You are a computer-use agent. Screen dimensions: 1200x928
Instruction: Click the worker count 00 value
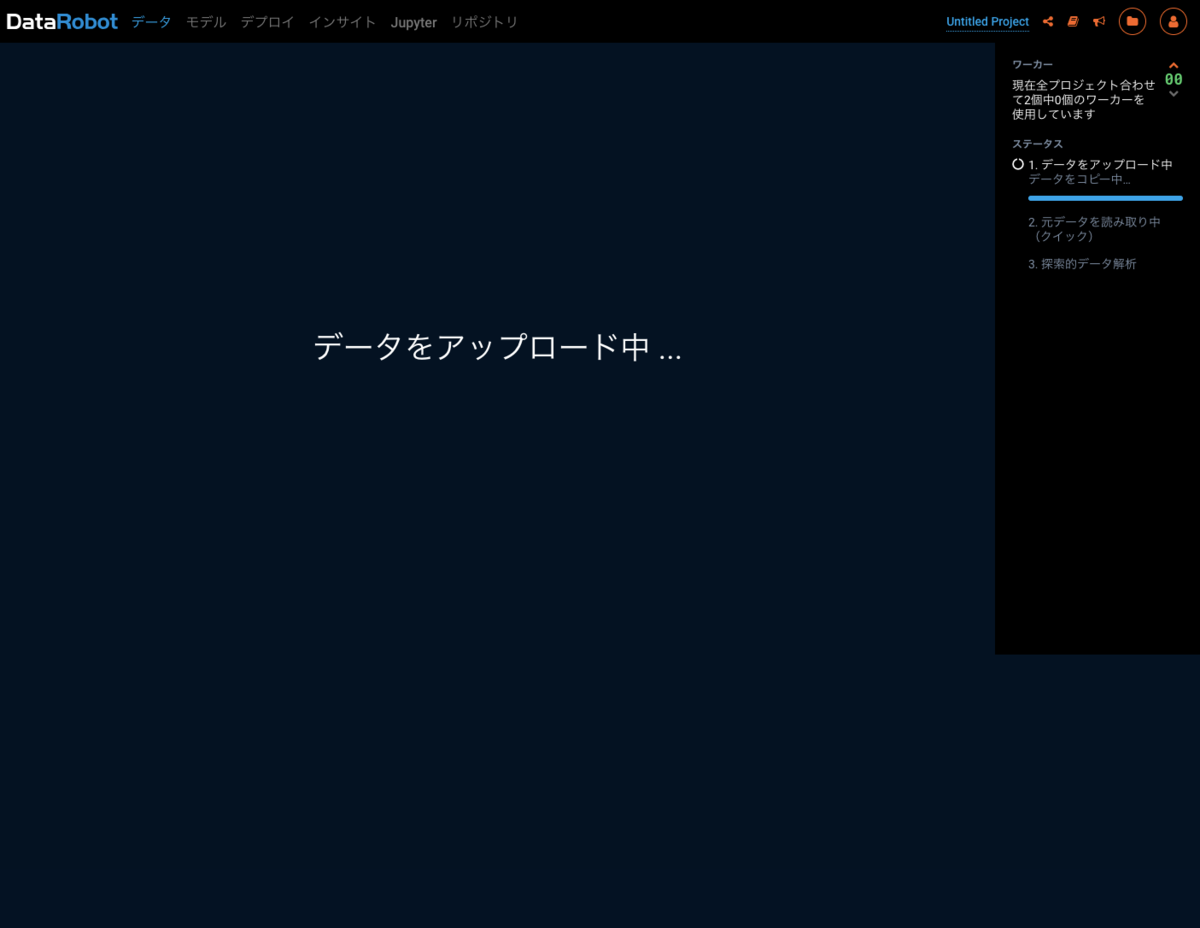tap(1174, 80)
